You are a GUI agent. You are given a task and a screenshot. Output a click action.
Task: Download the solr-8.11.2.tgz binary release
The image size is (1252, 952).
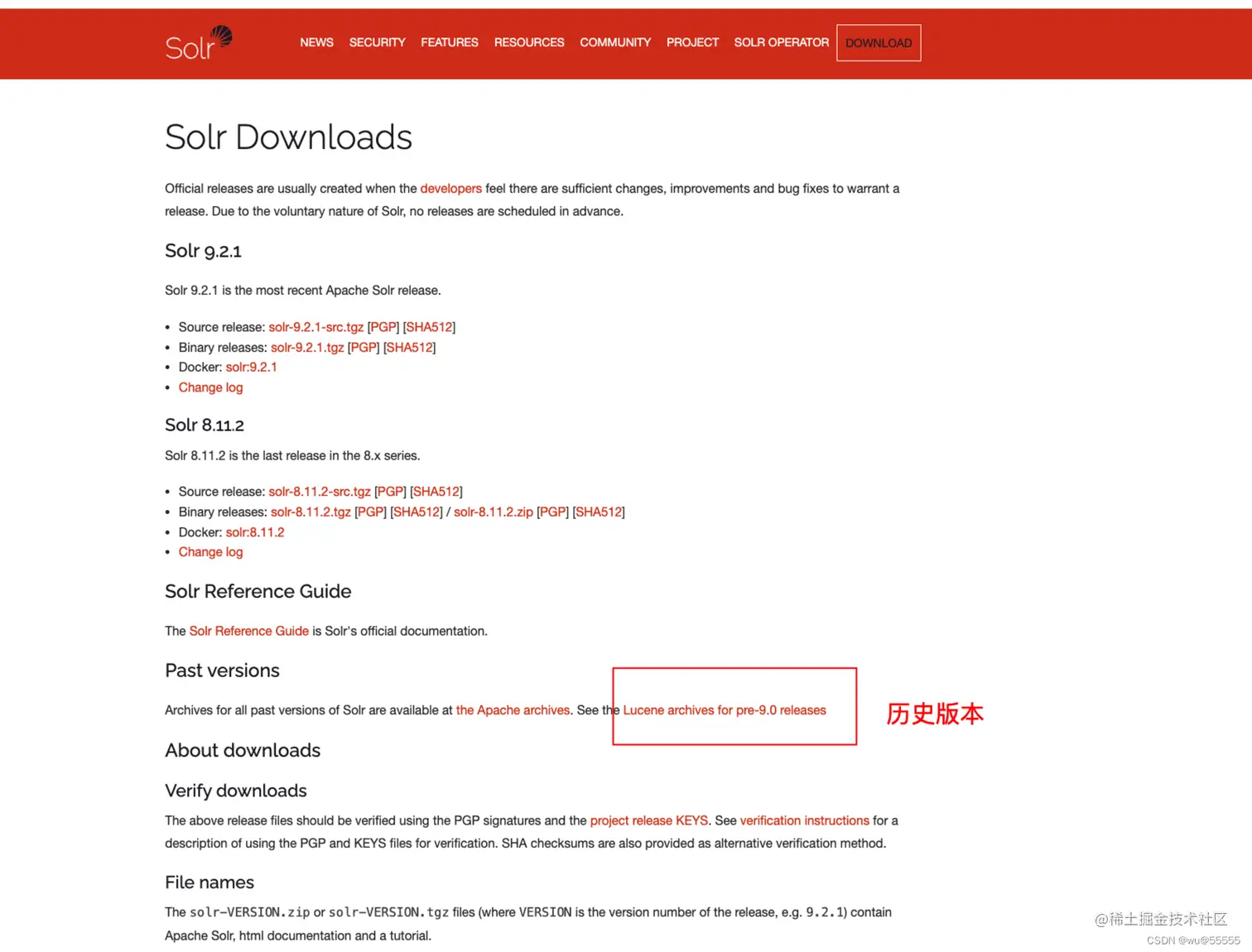click(x=311, y=512)
